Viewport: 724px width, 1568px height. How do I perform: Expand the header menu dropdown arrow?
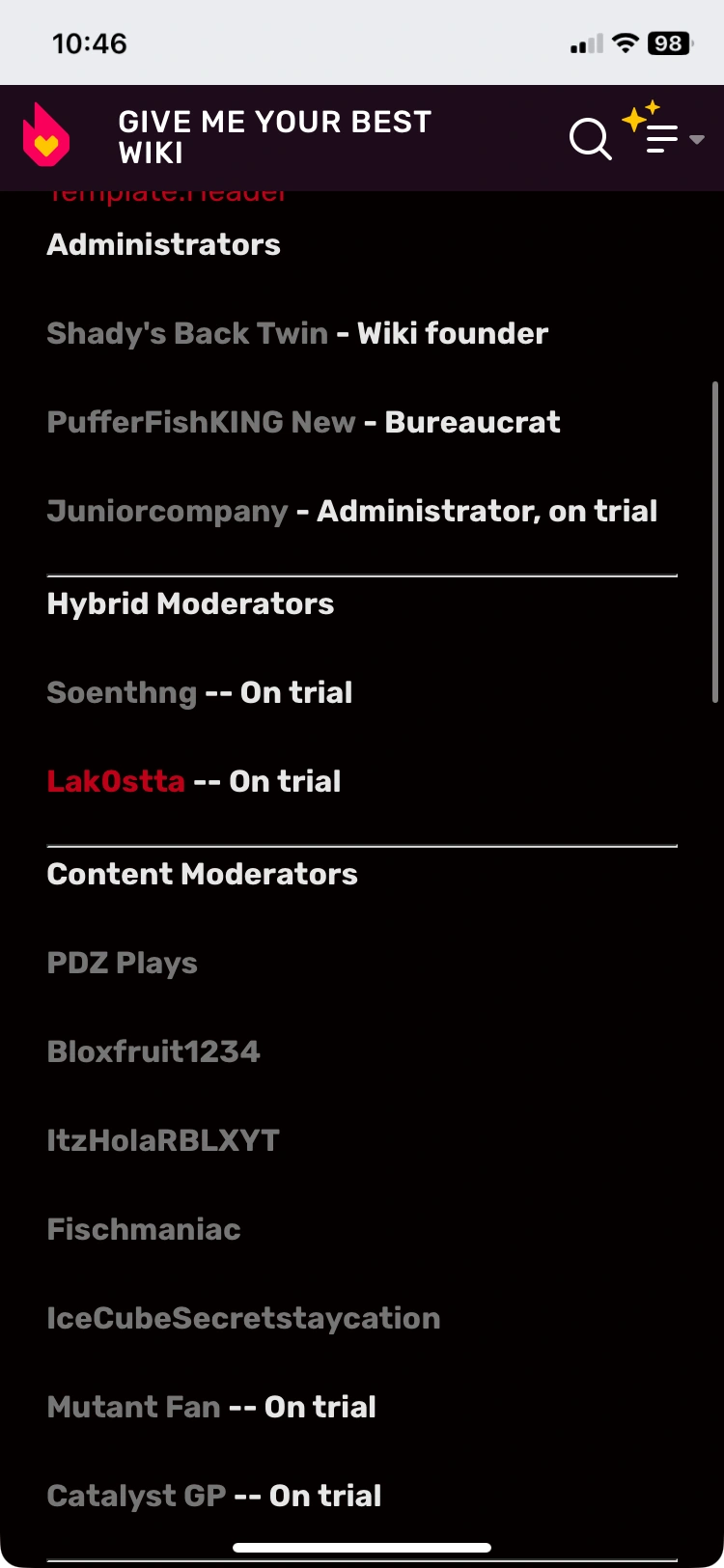[697, 140]
